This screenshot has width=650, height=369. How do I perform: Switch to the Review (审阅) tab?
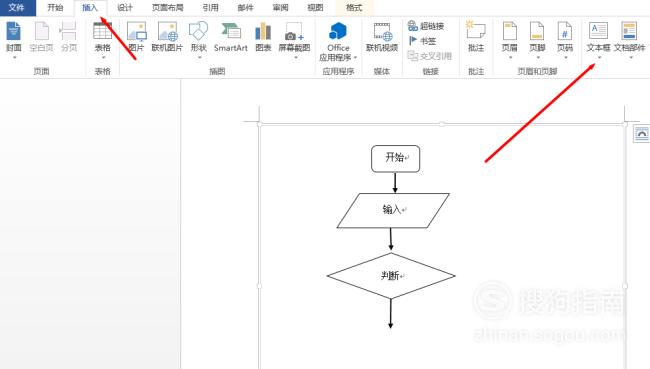point(281,7)
